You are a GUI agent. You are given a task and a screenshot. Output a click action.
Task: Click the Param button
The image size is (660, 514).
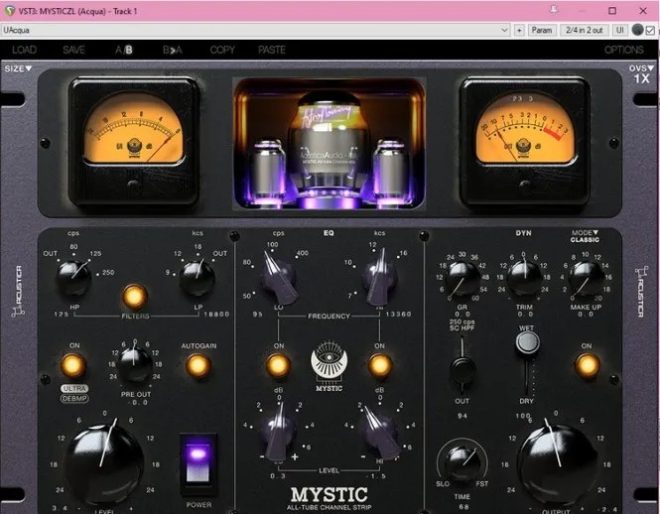point(542,30)
